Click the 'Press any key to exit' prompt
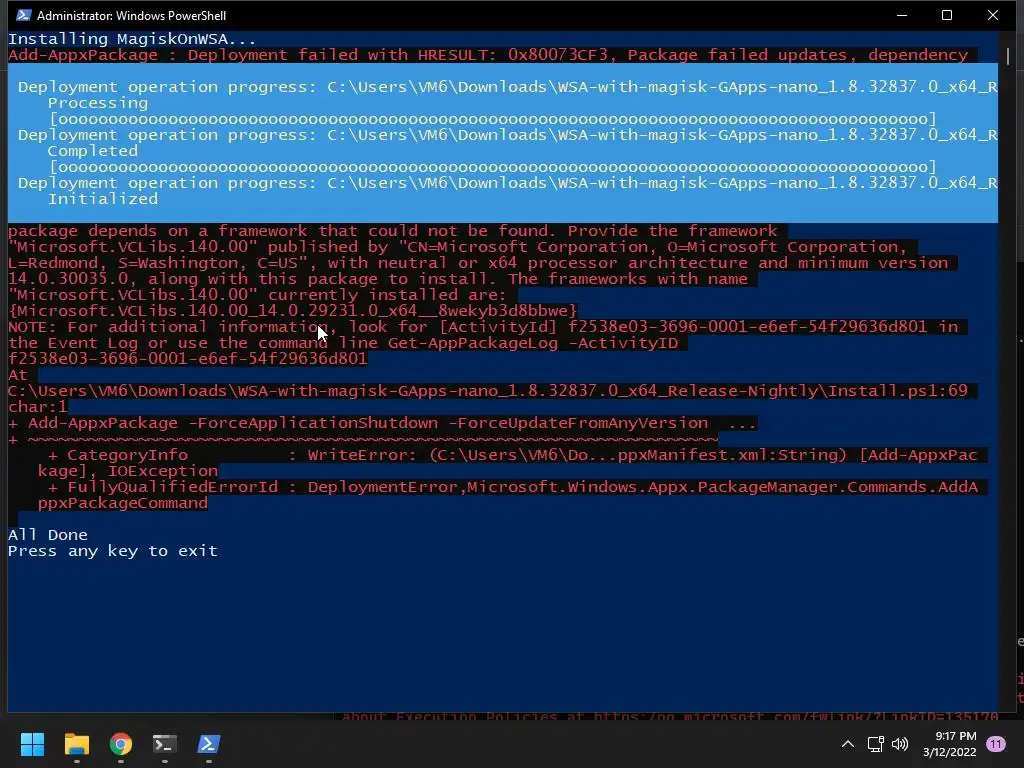This screenshot has width=1024, height=768. pyautogui.click(x=112, y=551)
